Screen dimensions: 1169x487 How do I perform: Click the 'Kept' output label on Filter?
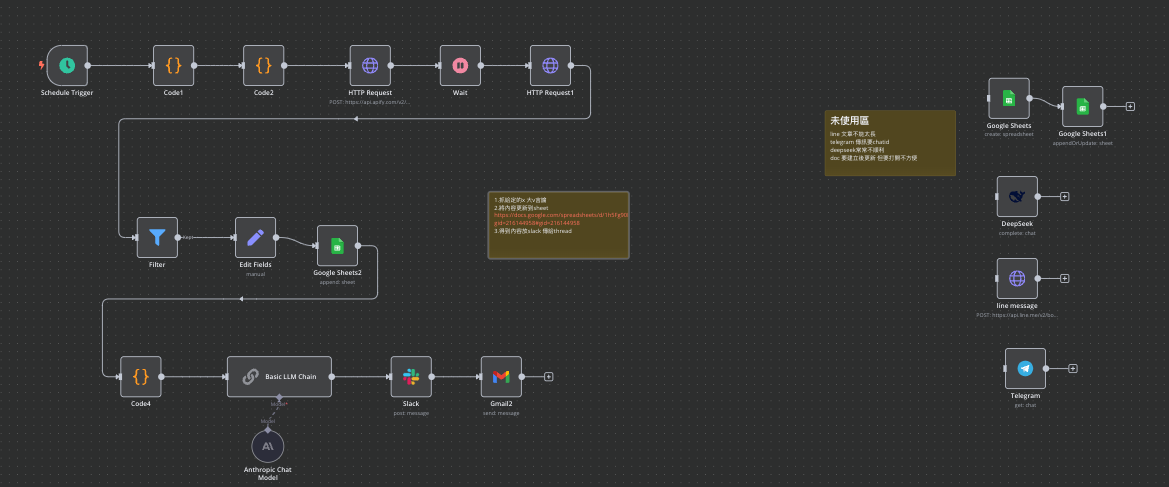[188, 237]
